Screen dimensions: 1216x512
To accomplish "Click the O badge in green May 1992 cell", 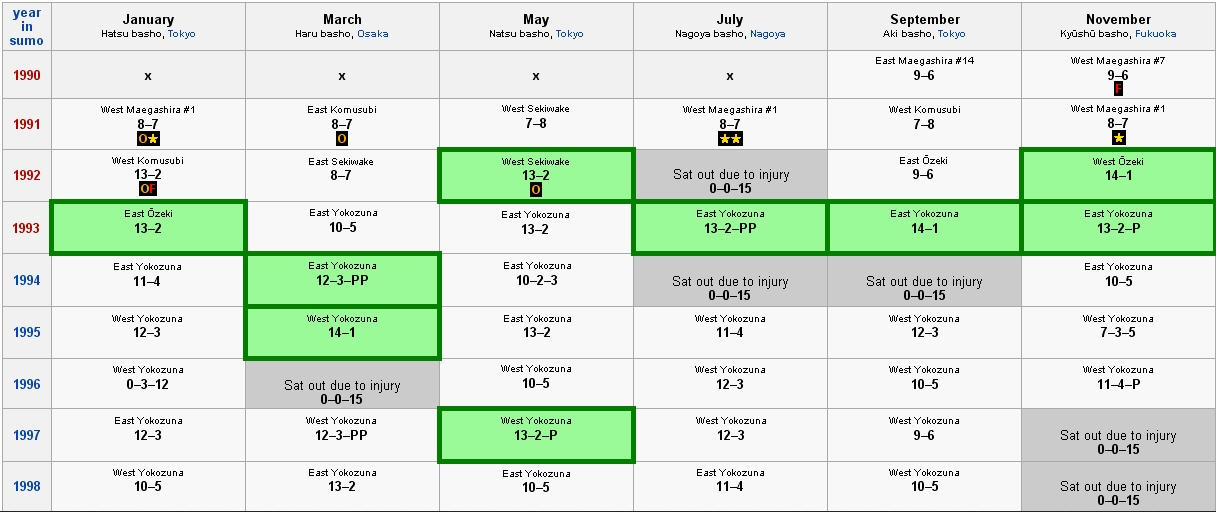I will click(x=536, y=189).
